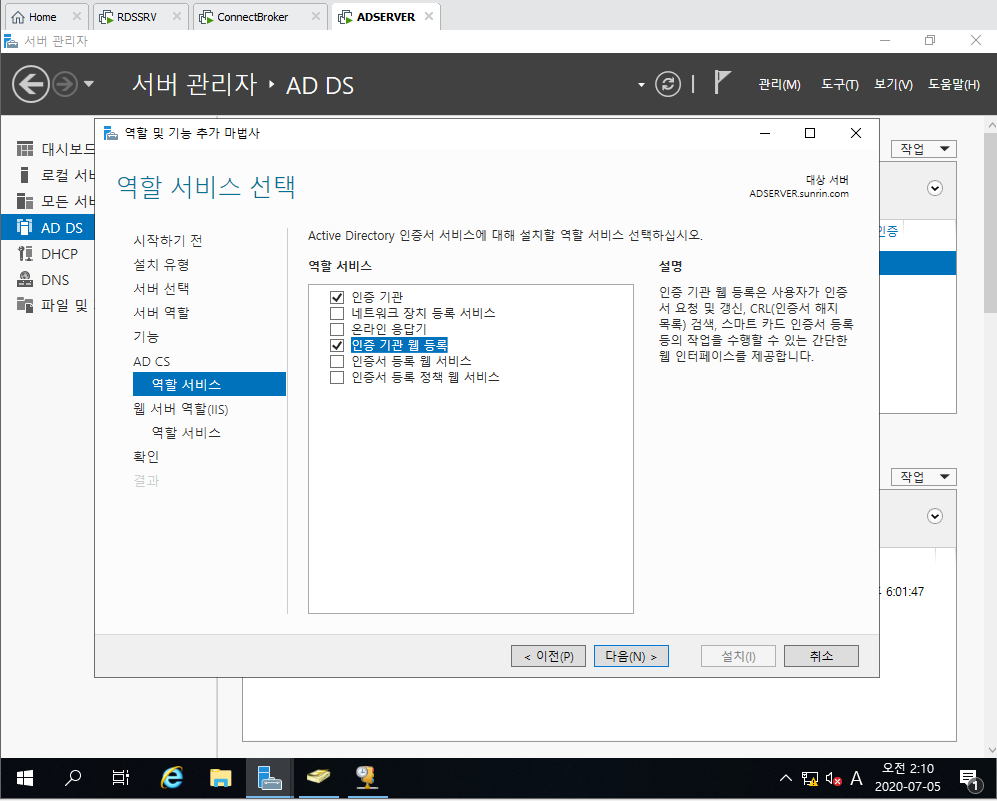997x801 pixels.
Task: Go to wizard step 서버 선택
Action: point(161,289)
